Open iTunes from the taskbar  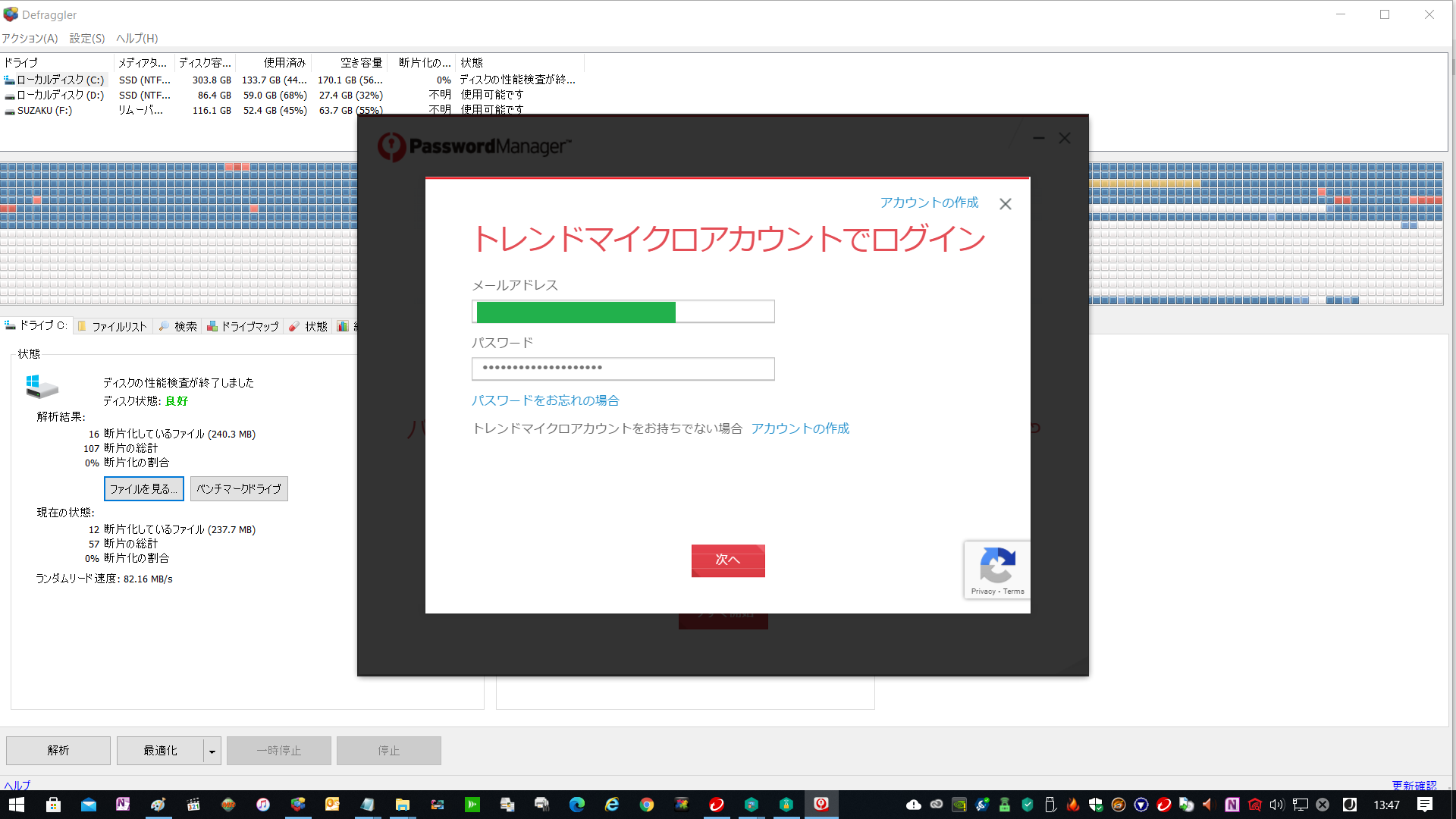pyautogui.click(x=262, y=805)
